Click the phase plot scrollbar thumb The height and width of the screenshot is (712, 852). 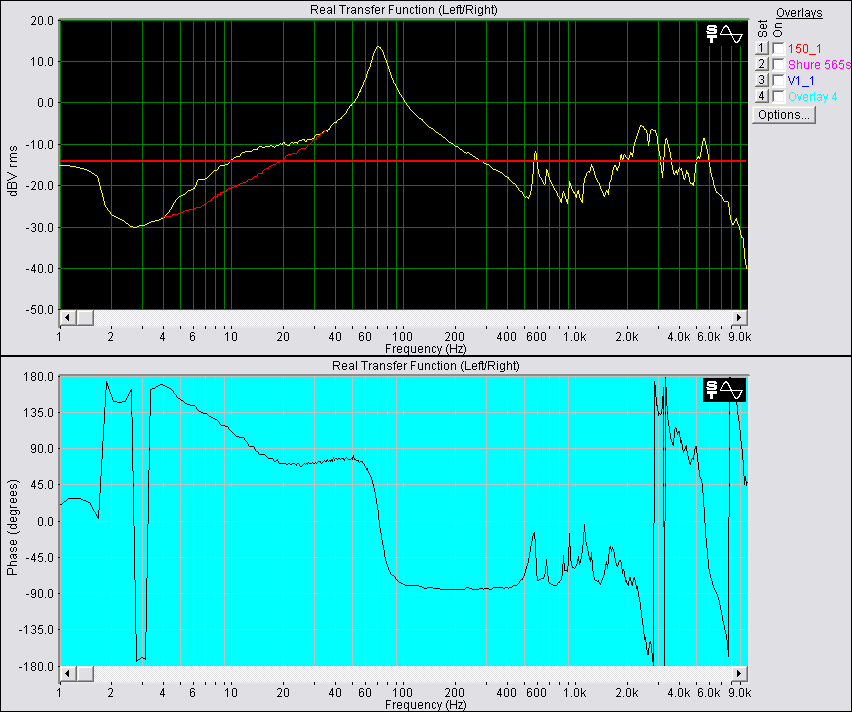click(x=85, y=674)
